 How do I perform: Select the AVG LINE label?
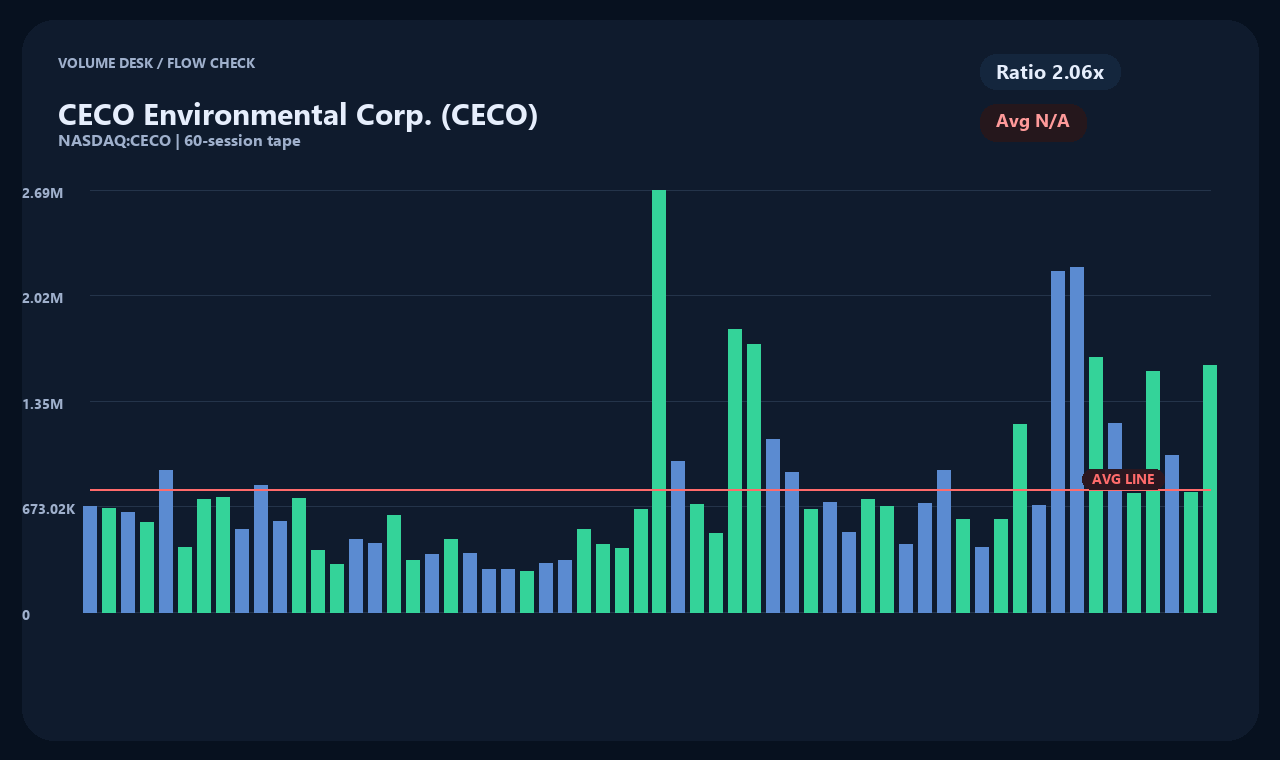tap(1123, 479)
